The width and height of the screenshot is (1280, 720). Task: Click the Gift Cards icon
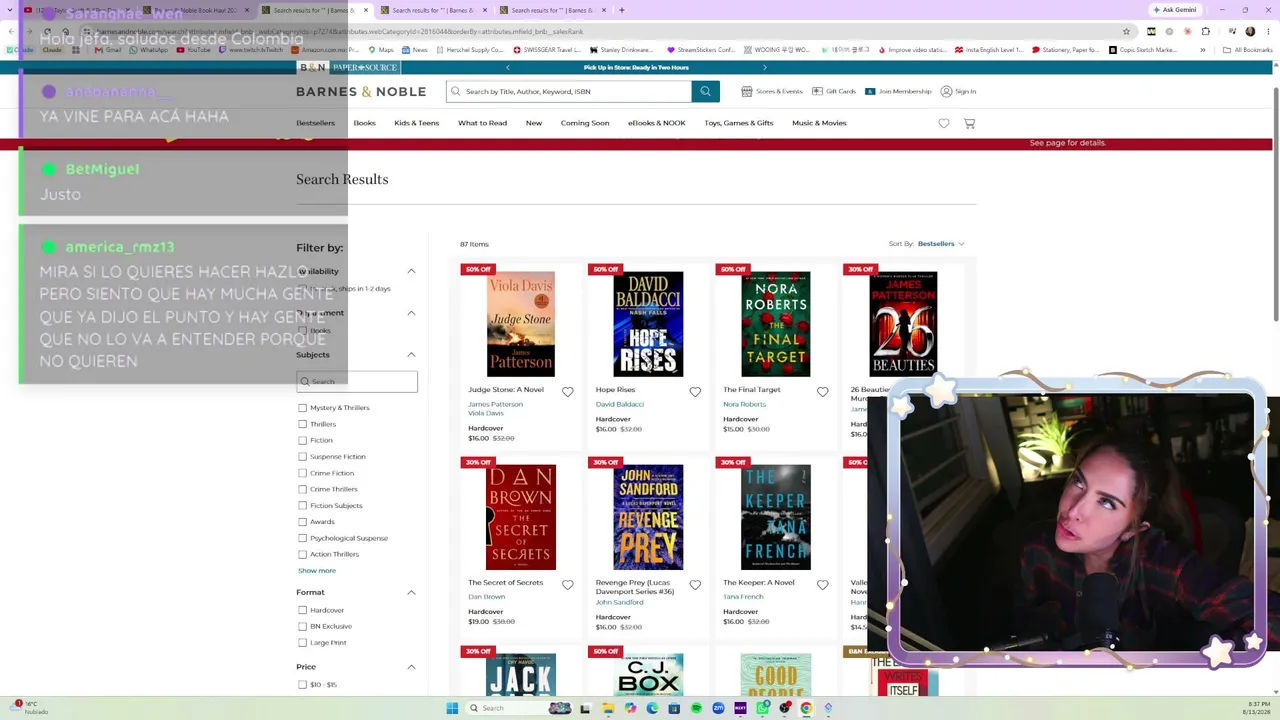tap(817, 91)
